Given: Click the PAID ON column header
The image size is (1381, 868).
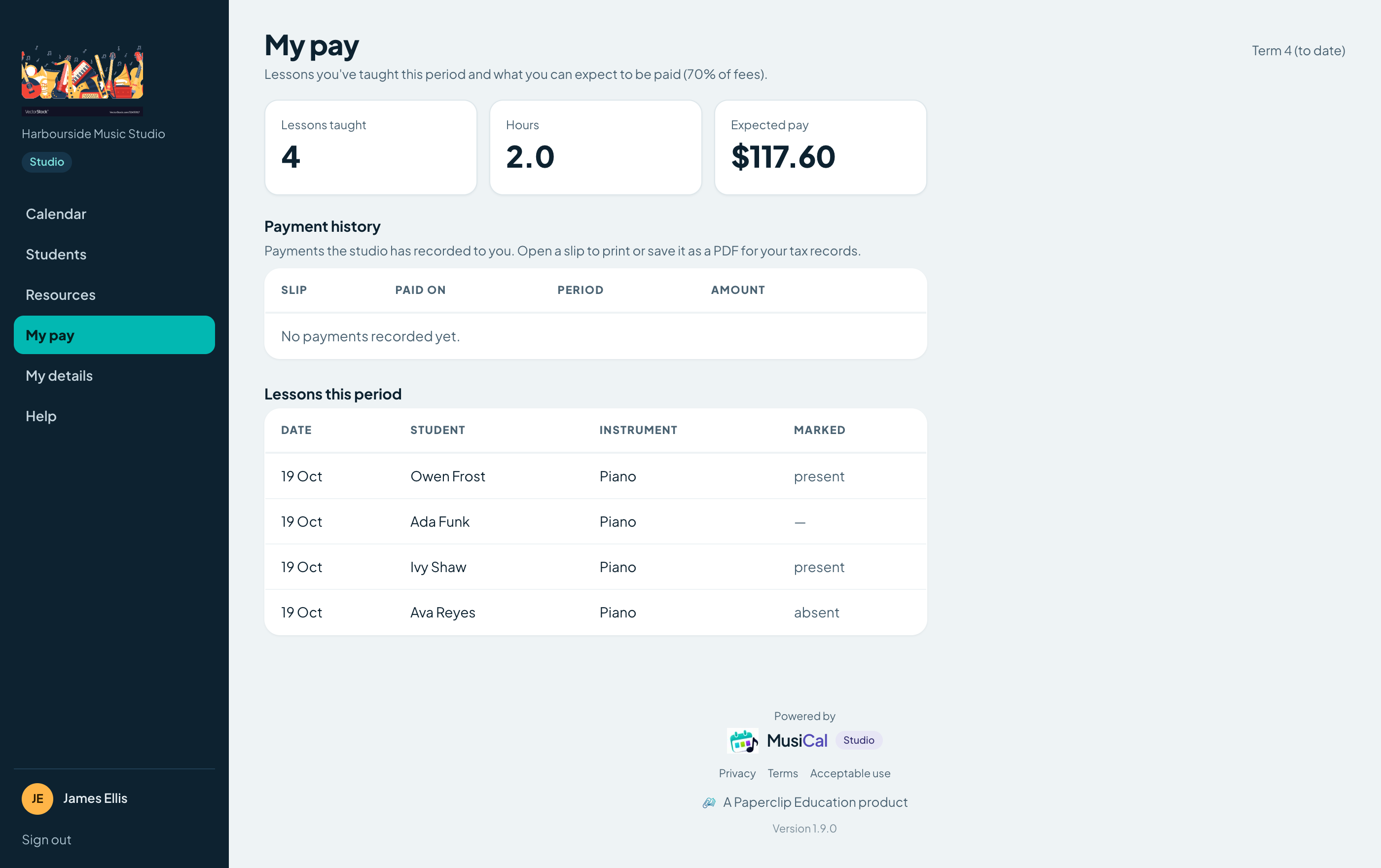Looking at the screenshot, I should coord(420,290).
